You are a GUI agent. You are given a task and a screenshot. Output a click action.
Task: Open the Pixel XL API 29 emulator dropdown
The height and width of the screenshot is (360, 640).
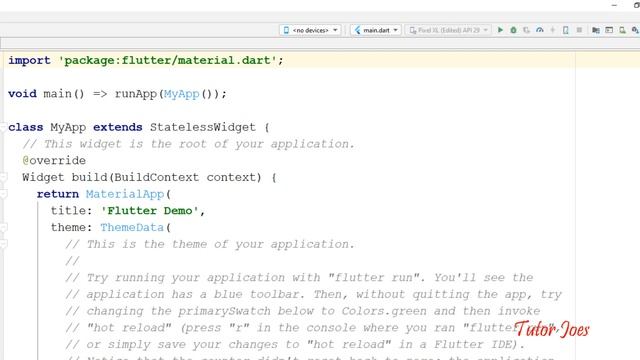pyautogui.click(x=448, y=30)
